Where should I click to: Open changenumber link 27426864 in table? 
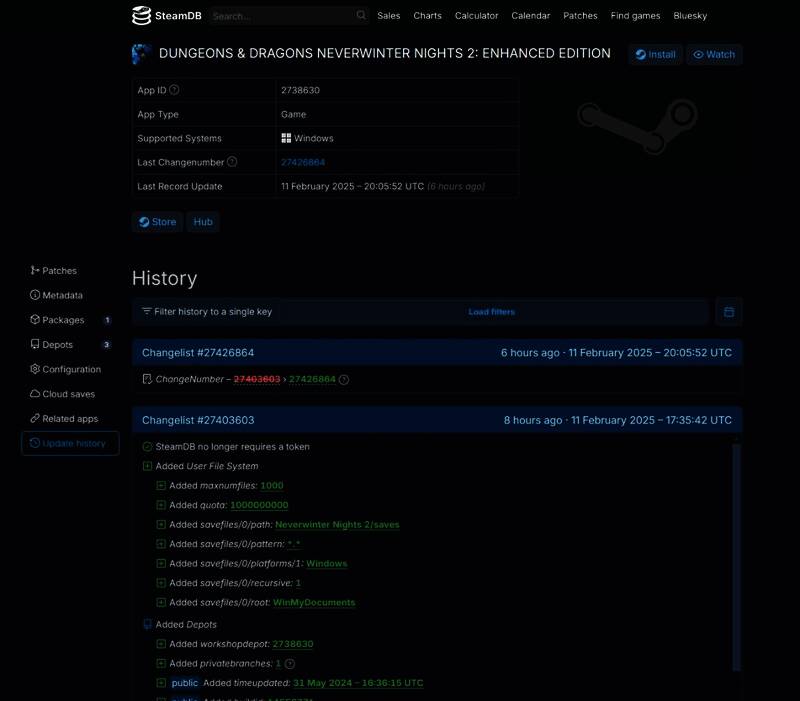(302, 162)
